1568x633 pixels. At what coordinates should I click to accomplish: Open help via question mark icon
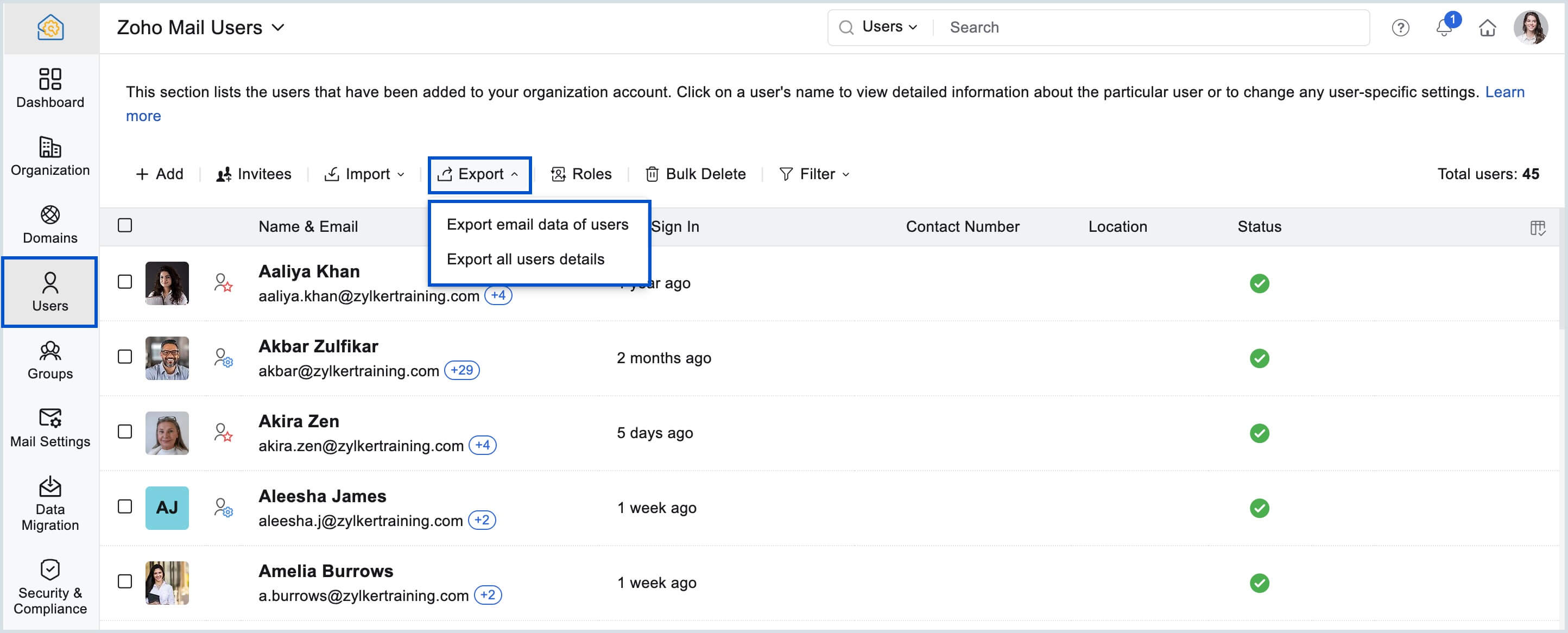pyautogui.click(x=1400, y=27)
